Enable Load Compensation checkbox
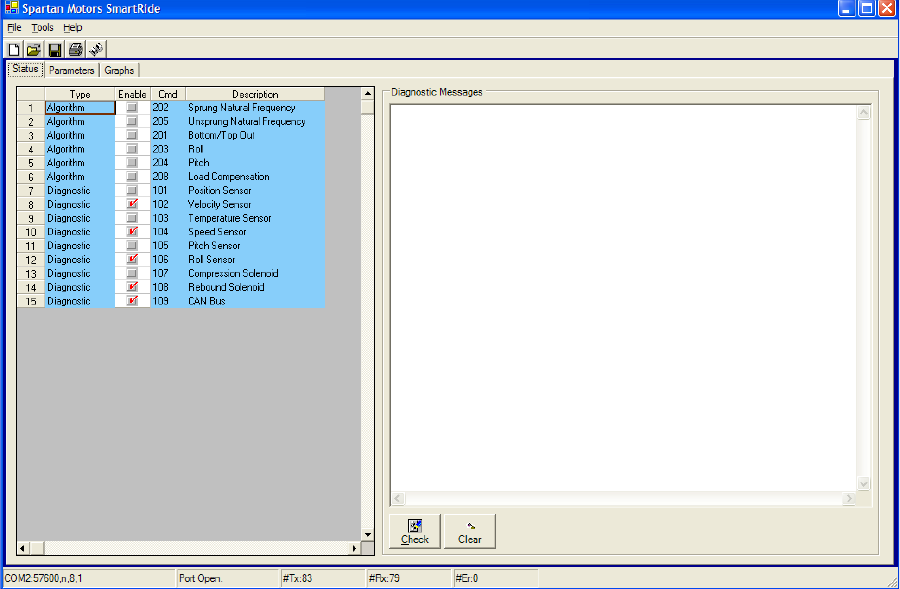This screenshot has height=589, width=900. [132, 176]
